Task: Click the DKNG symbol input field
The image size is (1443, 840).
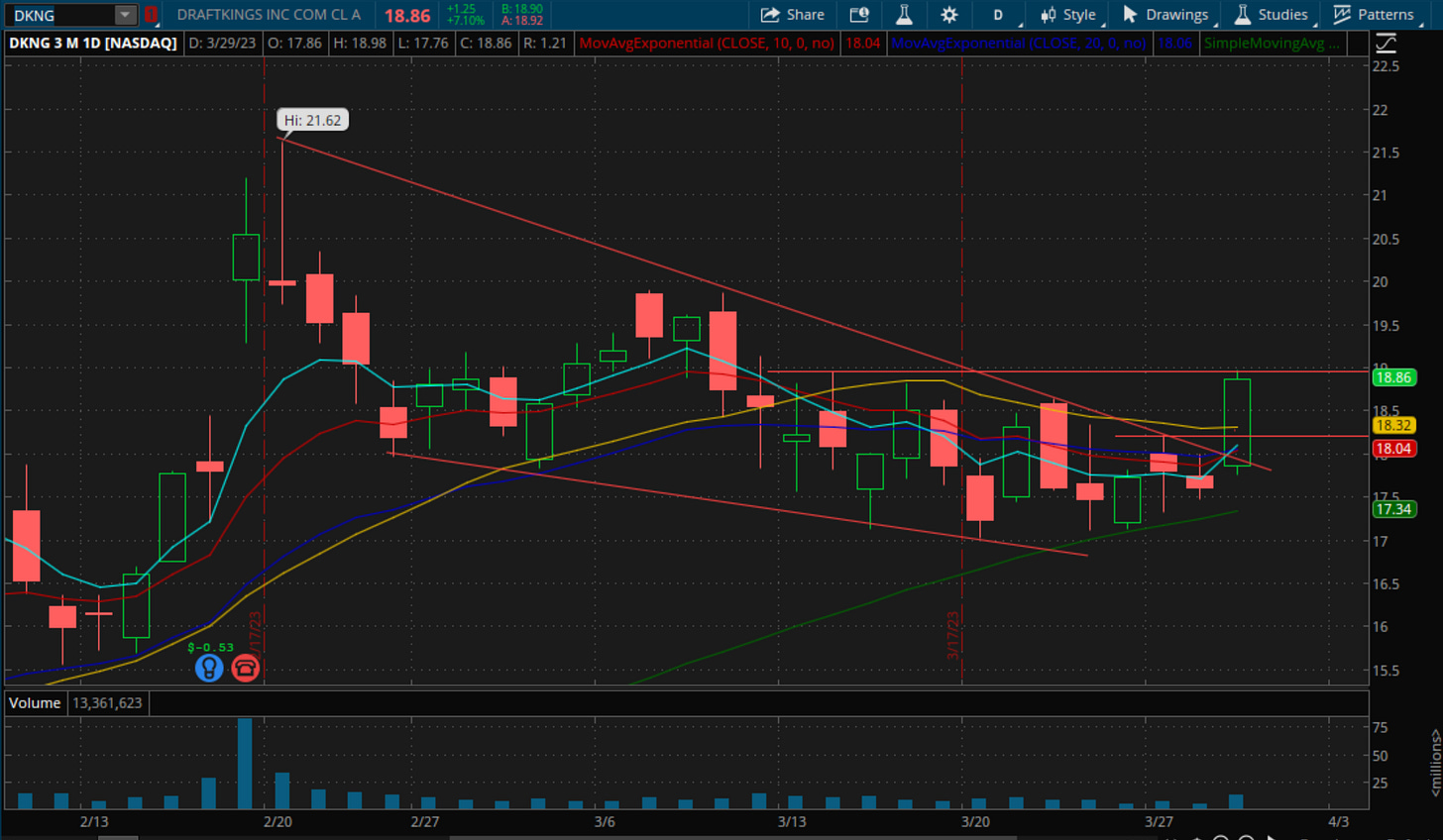Action: click(x=59, y=15)
